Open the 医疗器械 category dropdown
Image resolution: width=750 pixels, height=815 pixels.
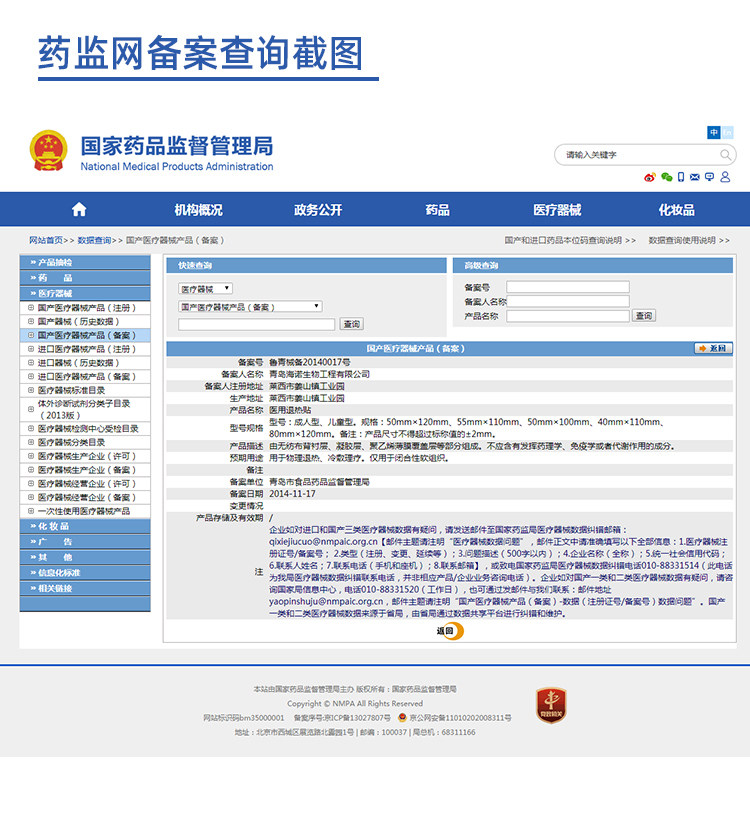point(205,288)
